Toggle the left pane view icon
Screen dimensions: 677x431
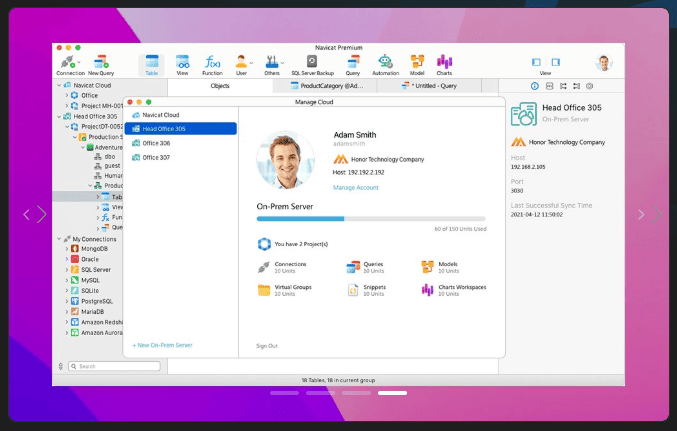coord(536,62)
